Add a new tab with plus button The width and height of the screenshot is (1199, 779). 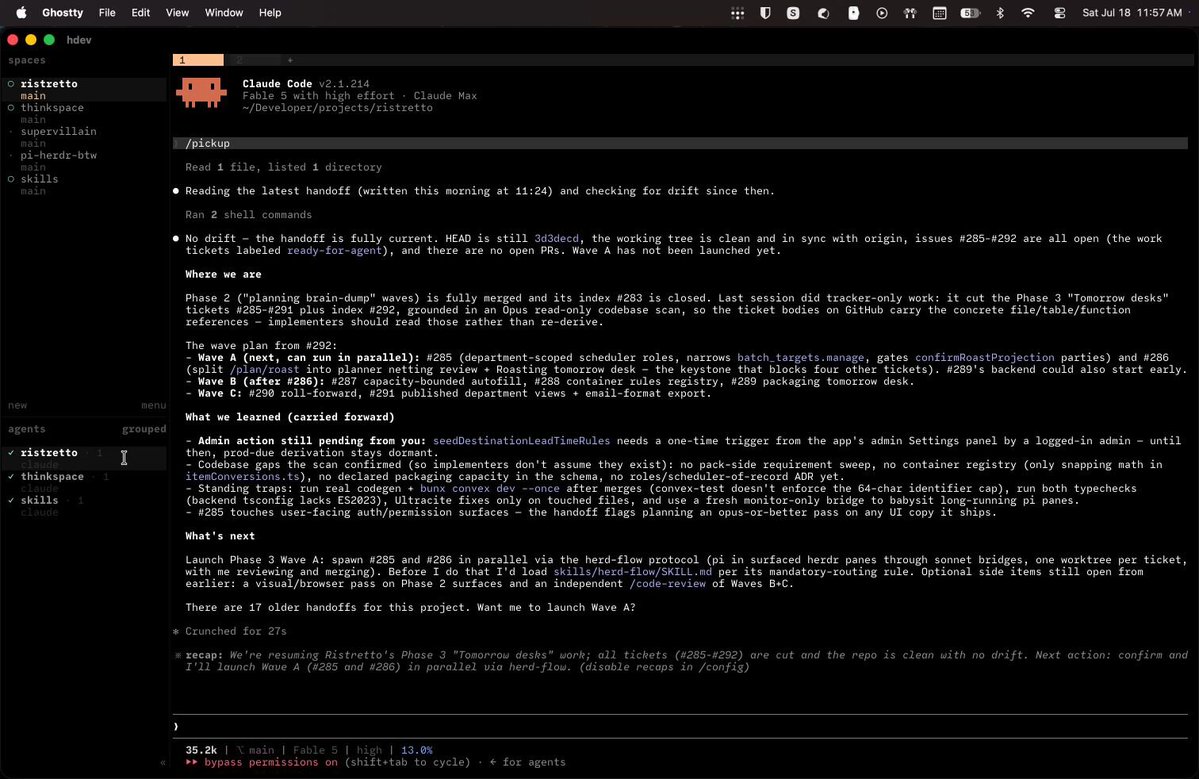click(x=290, y=60)
